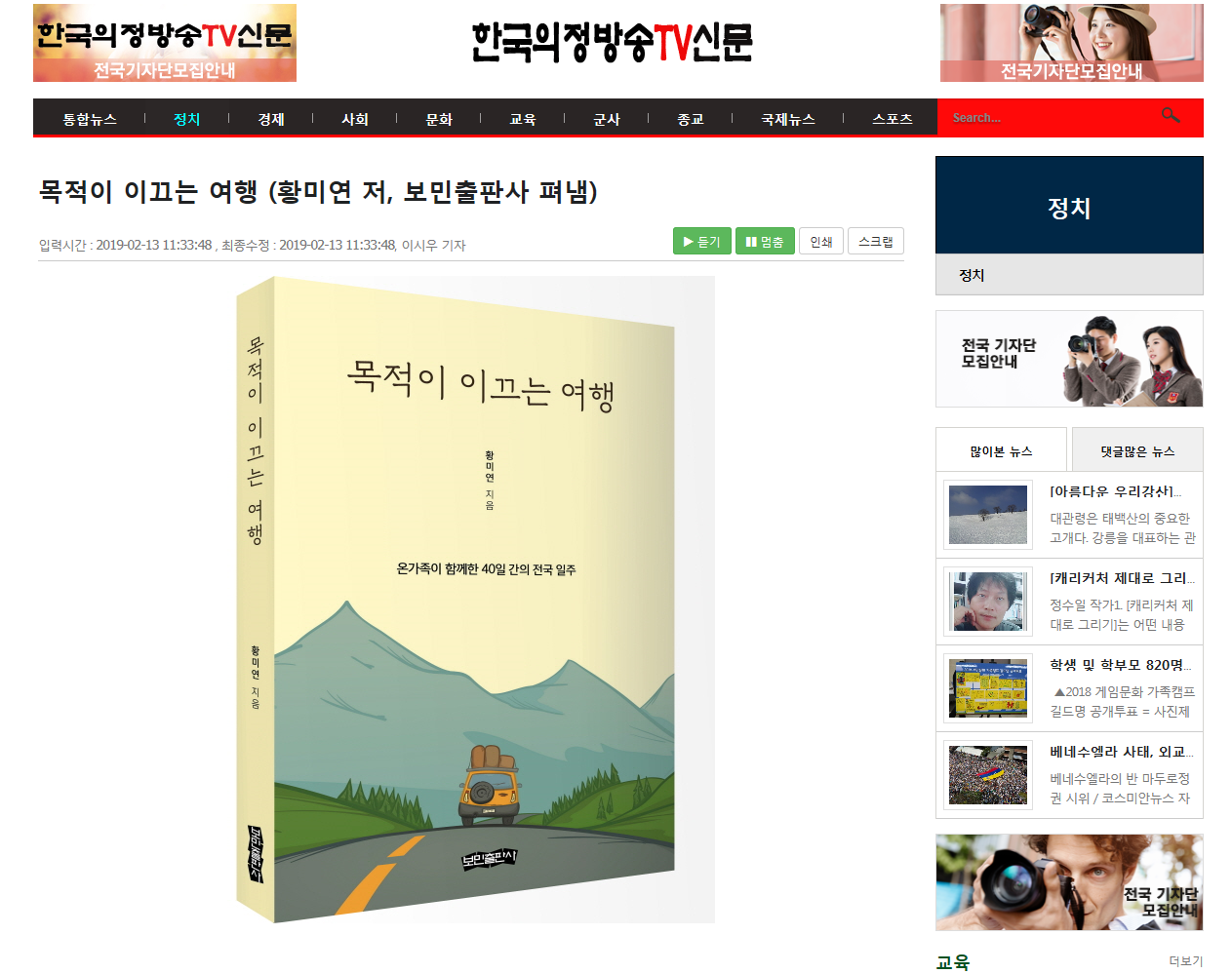The height and width of the screenshot is (974, 1232).
Task: Select the 스포츠 menu item
Action: pos(893,119)
